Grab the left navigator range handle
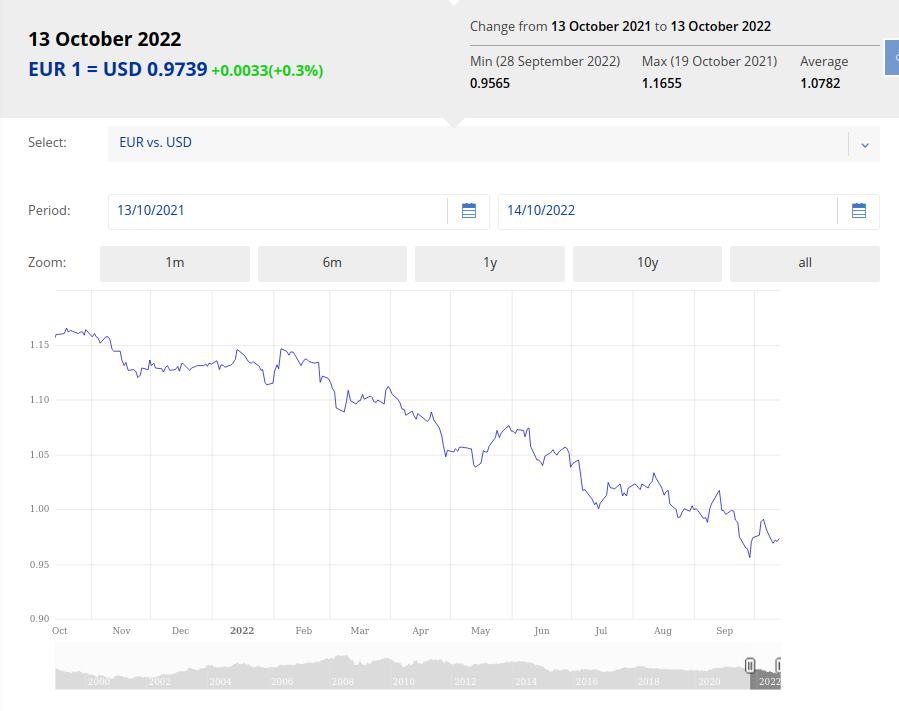Image resolution: width=899 pixels, height=711 pixels. click(x=750, y=666)
